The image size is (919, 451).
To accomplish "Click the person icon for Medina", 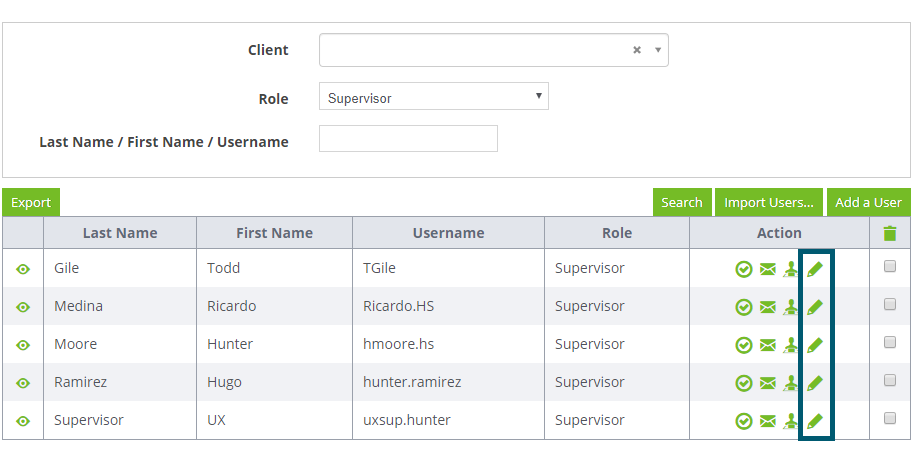I will (x=790, y=307).
